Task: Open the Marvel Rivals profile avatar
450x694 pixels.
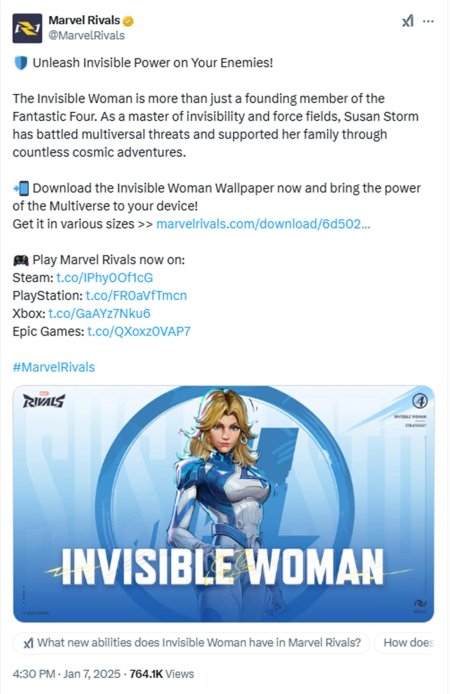Action: [x=27, y=28]
